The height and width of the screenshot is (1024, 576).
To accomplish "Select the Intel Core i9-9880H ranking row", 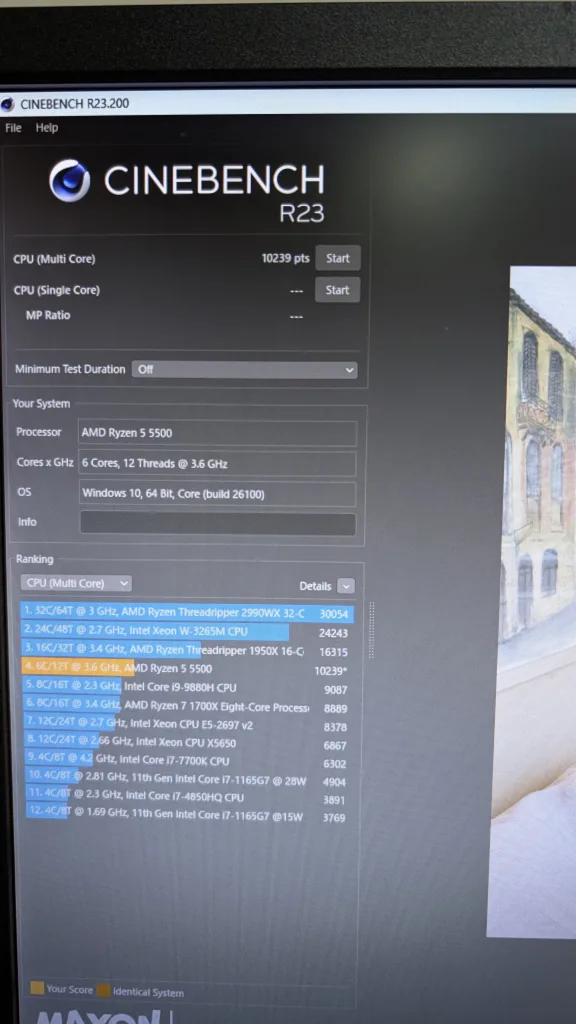I will pyautogui.click(x=187, y=688).
